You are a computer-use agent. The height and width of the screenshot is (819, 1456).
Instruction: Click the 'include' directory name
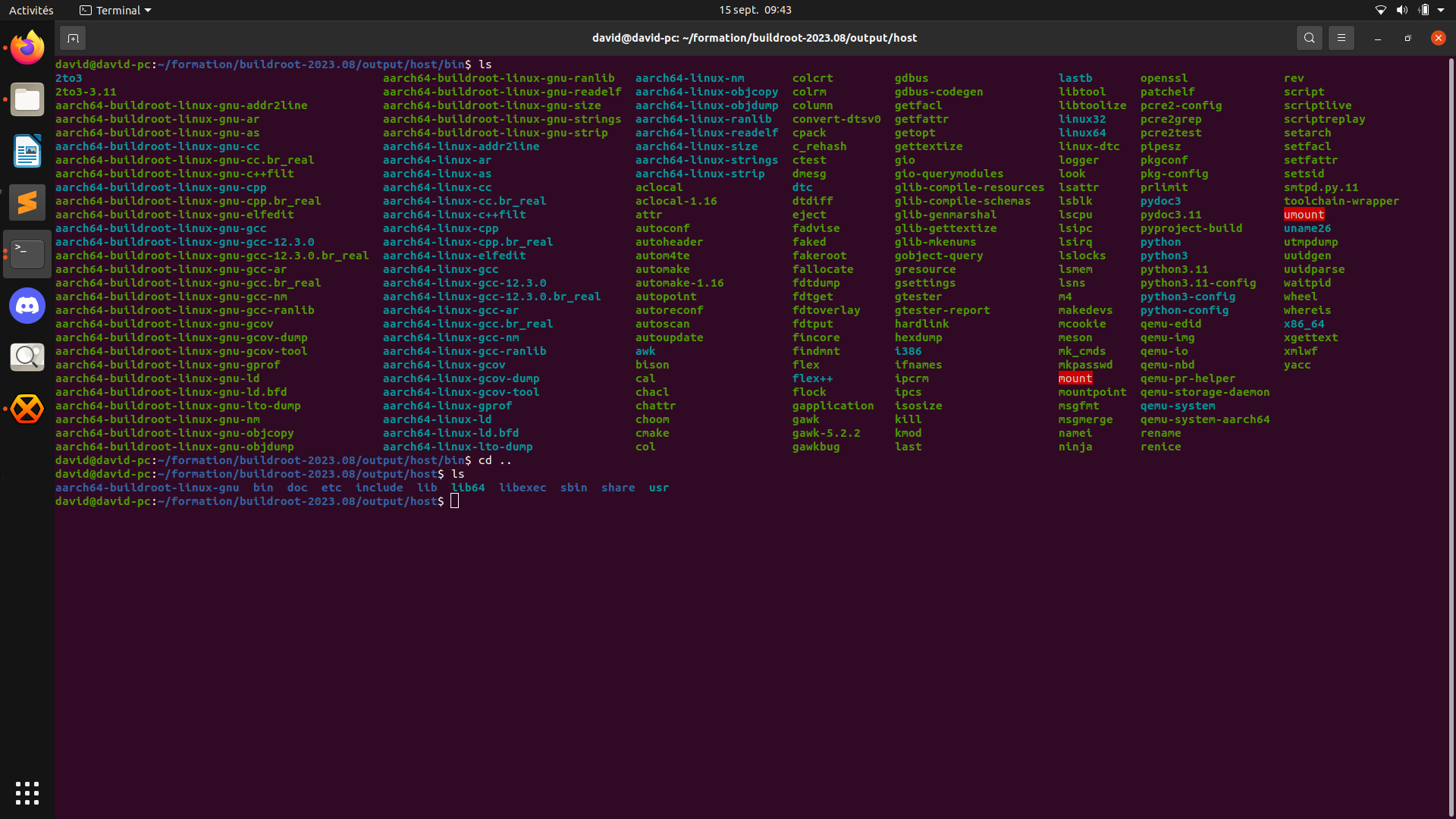(x=379, y=488)
